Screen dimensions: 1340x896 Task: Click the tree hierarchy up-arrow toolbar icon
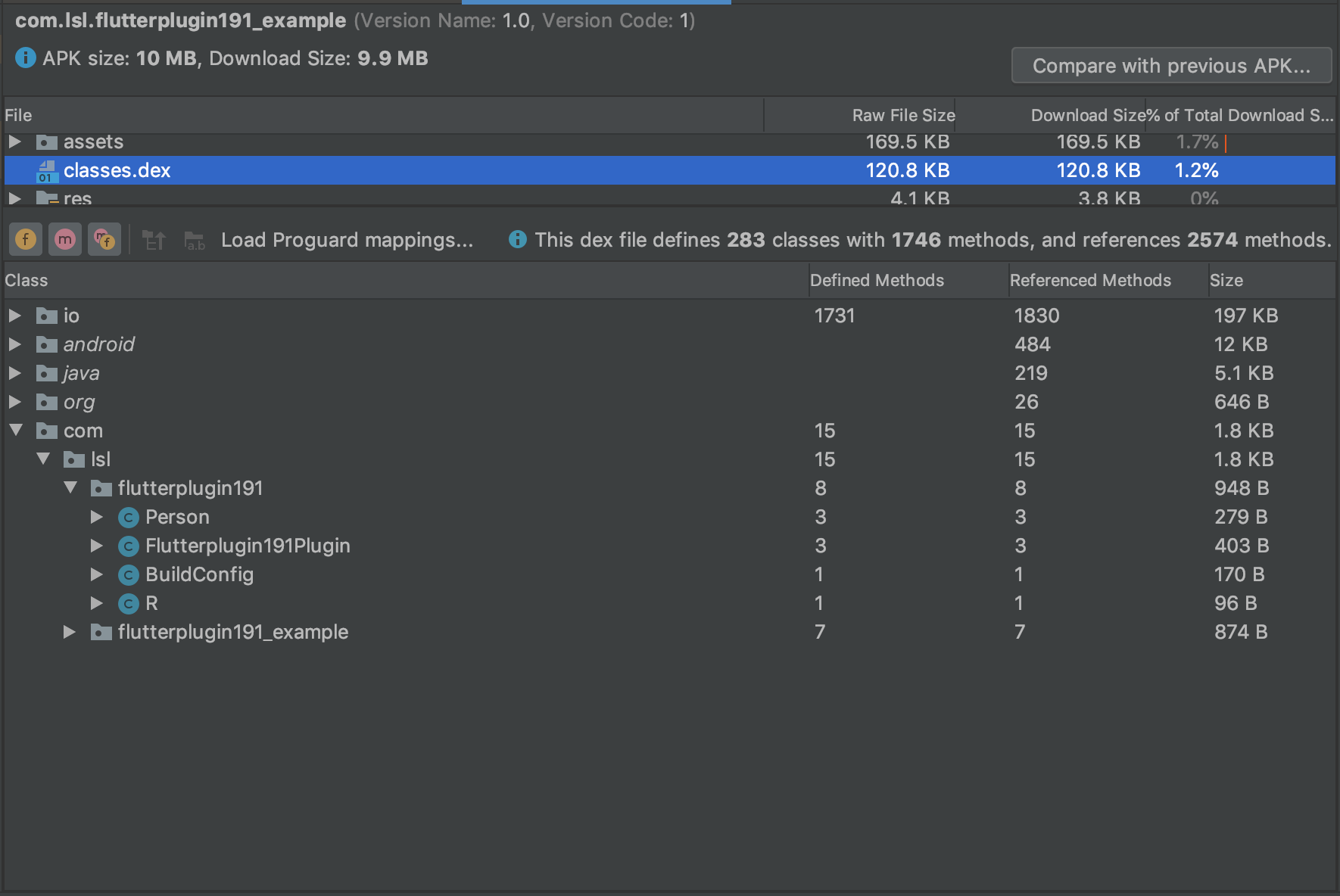point(154,241)
